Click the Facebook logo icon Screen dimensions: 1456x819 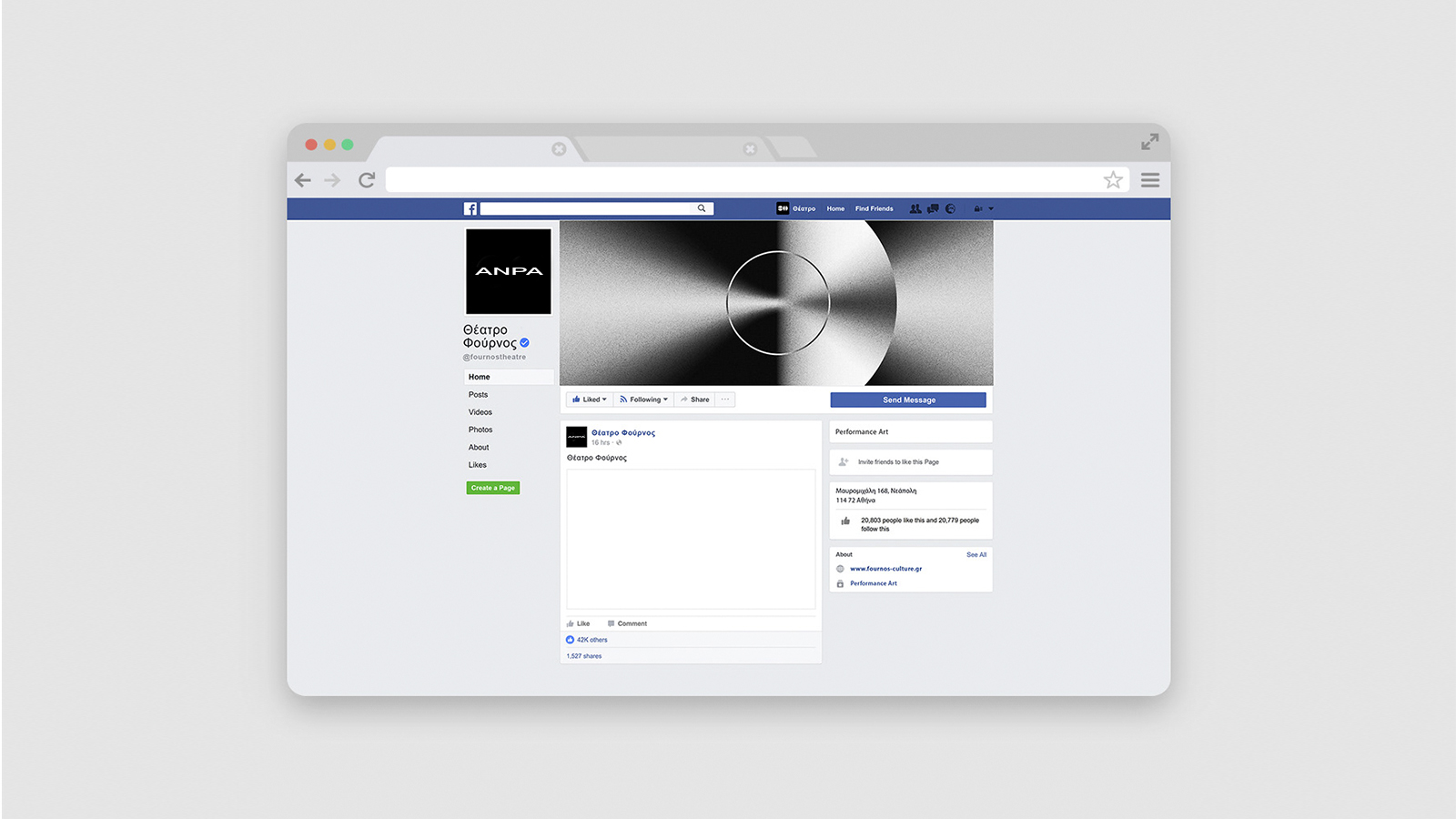470,208
